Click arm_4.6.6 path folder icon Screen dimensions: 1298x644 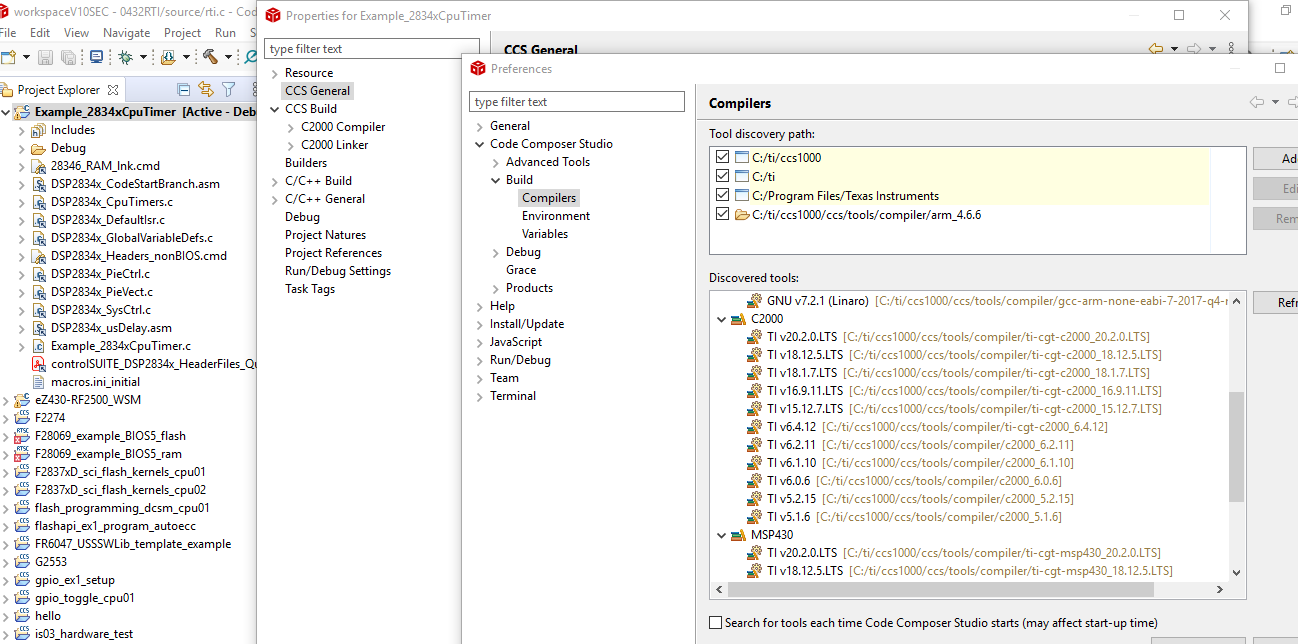(741, 214)
